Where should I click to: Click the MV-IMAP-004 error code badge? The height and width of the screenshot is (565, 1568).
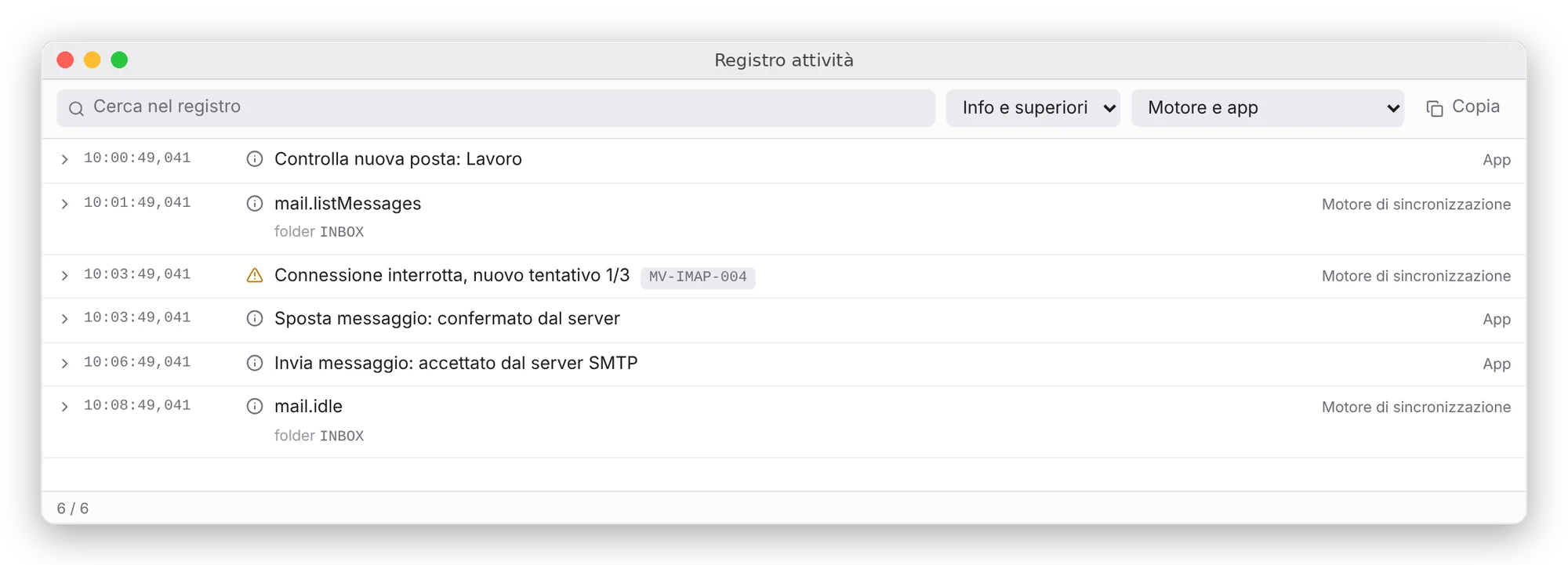pyautogui.click(x=698, y=277)
